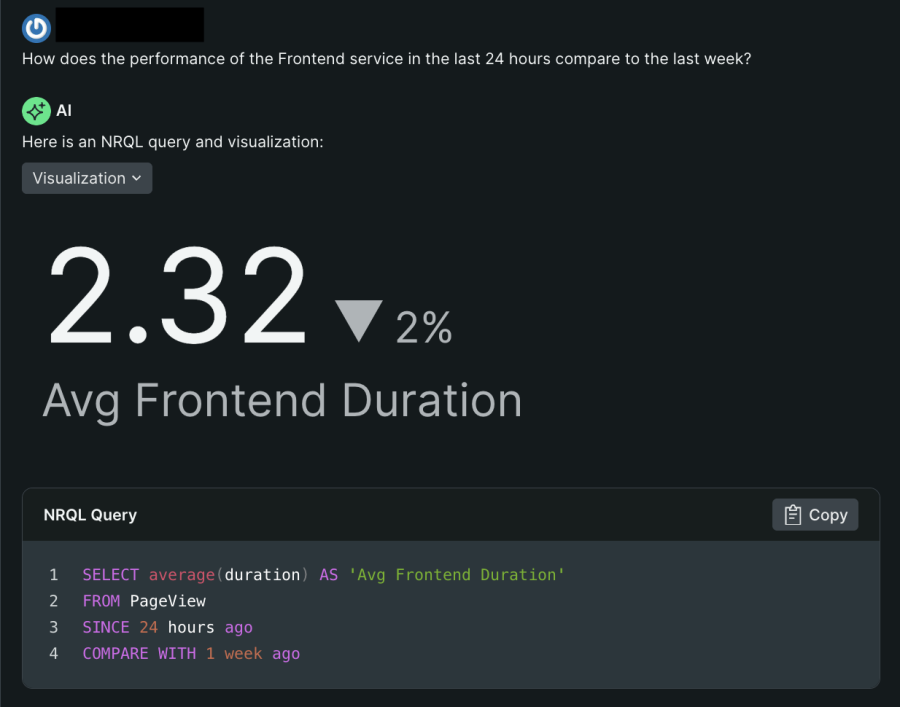Click the Avg Frontend Duration caption
This screenshot has width=900, height=707.
point(282,401)
